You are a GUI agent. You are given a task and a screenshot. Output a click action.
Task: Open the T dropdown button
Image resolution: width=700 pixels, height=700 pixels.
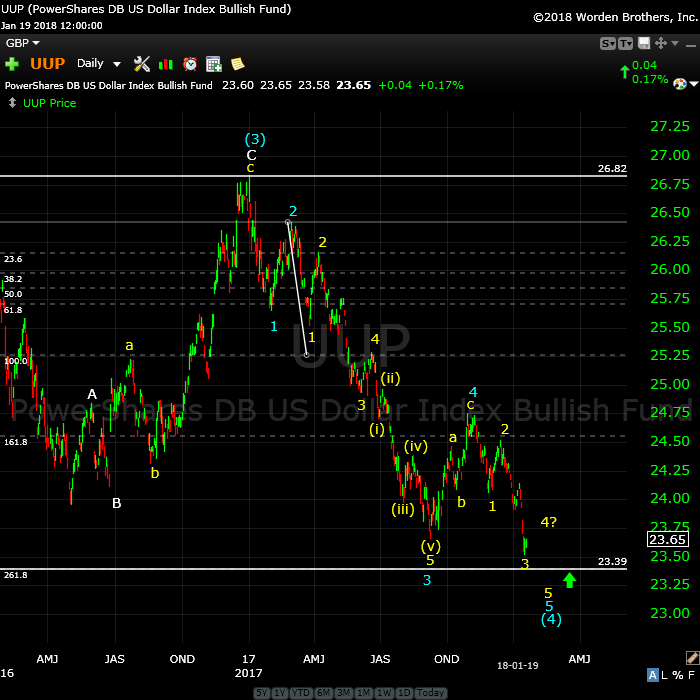[x=625, y=43]
